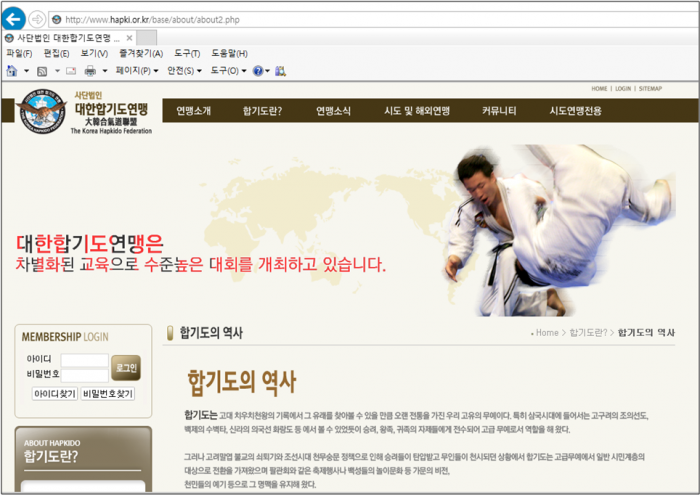Click the Read mail toolbar icon
This screenshot has width=700, height=495.
point(71,71)
